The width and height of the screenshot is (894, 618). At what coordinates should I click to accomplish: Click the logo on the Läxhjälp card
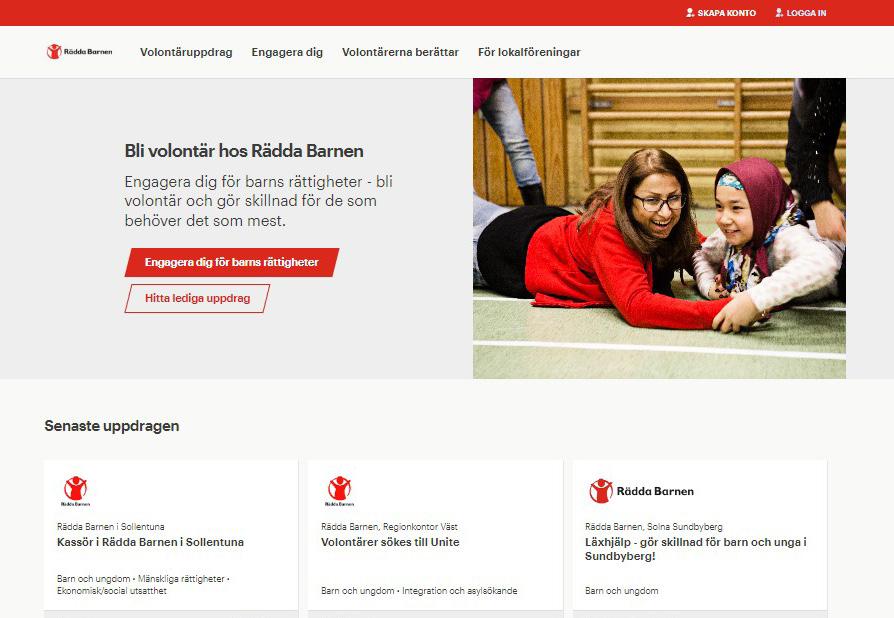tap(641, 491)
